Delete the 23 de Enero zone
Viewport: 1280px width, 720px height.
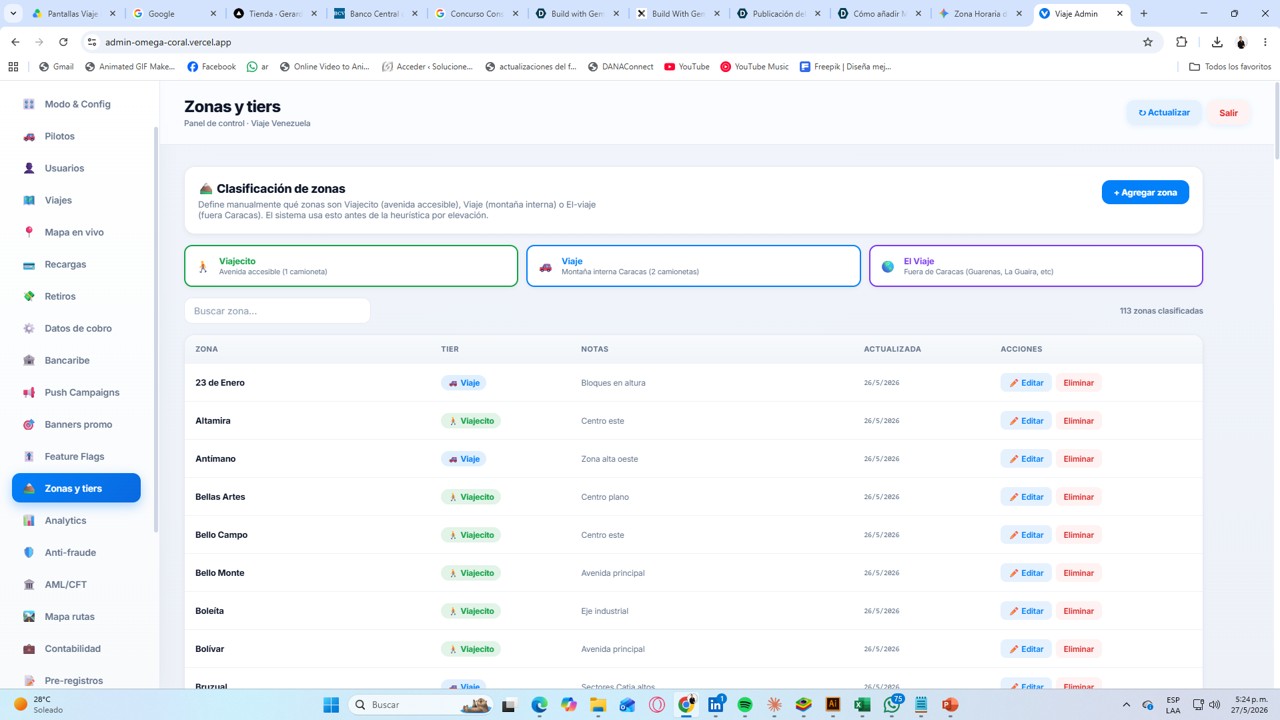point(1078,383)
